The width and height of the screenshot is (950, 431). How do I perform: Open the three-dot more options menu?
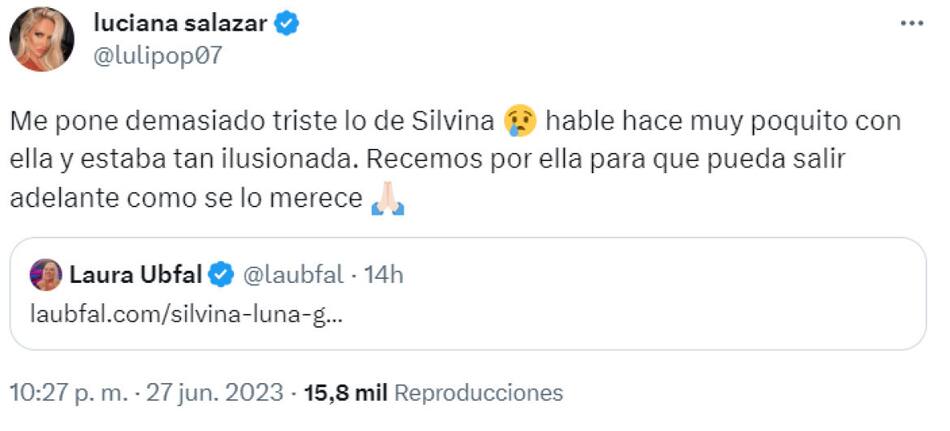coord(911,24)
